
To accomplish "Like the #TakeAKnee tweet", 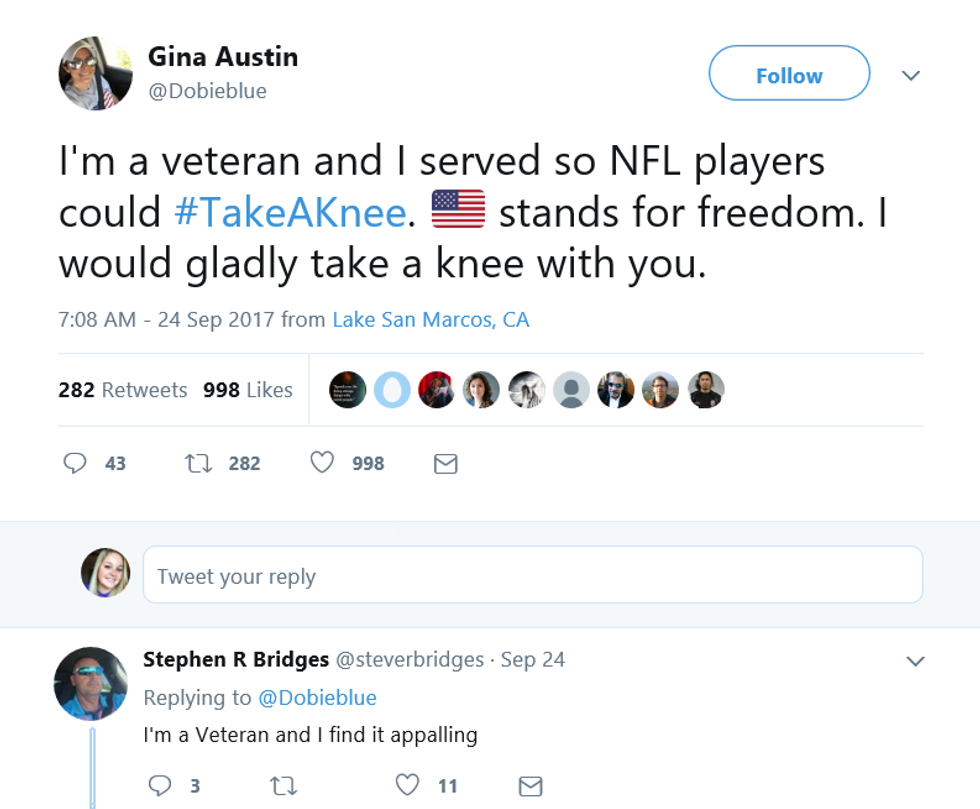I will (x=321, y=463).
